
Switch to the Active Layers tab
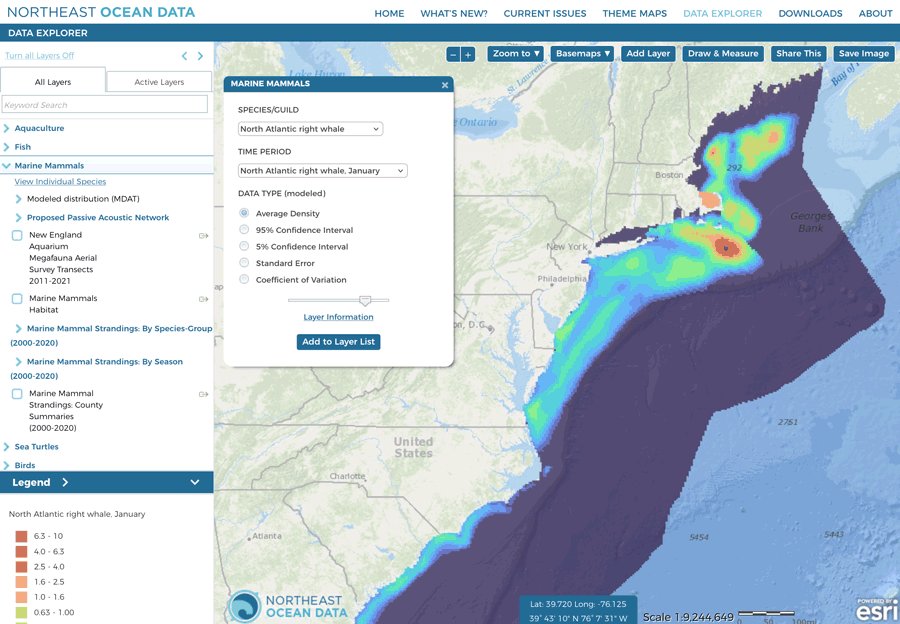[x=159, y=82]
